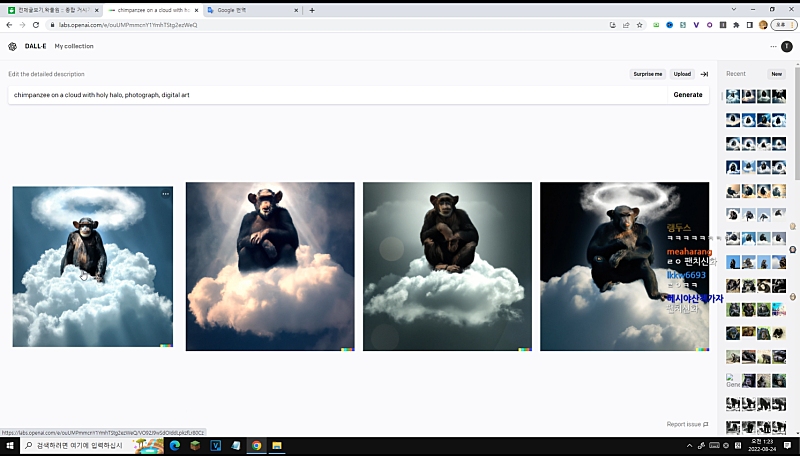Collapse the Recent sidebar with arrow icon

pyautogui.click(x=704, y=74)
